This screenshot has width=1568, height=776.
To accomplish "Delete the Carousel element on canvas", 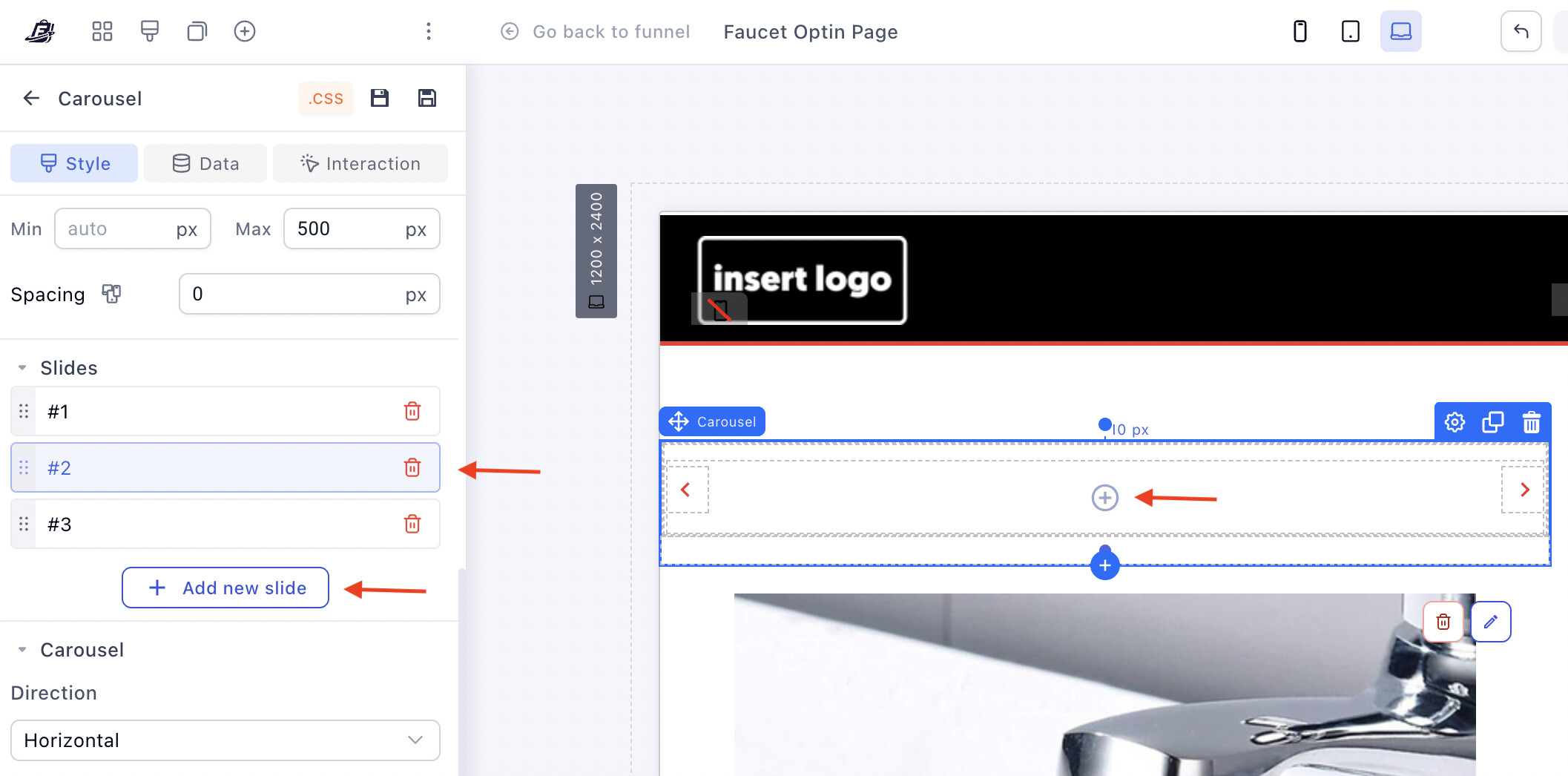I will click(x=1532, y=422).
